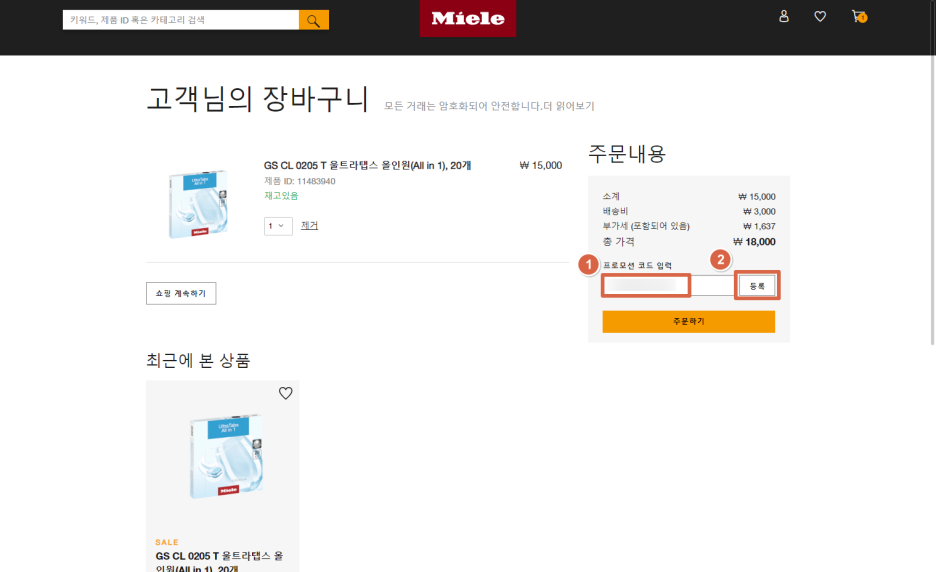This screenshot has width=936, height=572.
Task: Click the 부가세 ₩ 1,637 value
Action: click(x=759, y=226)
